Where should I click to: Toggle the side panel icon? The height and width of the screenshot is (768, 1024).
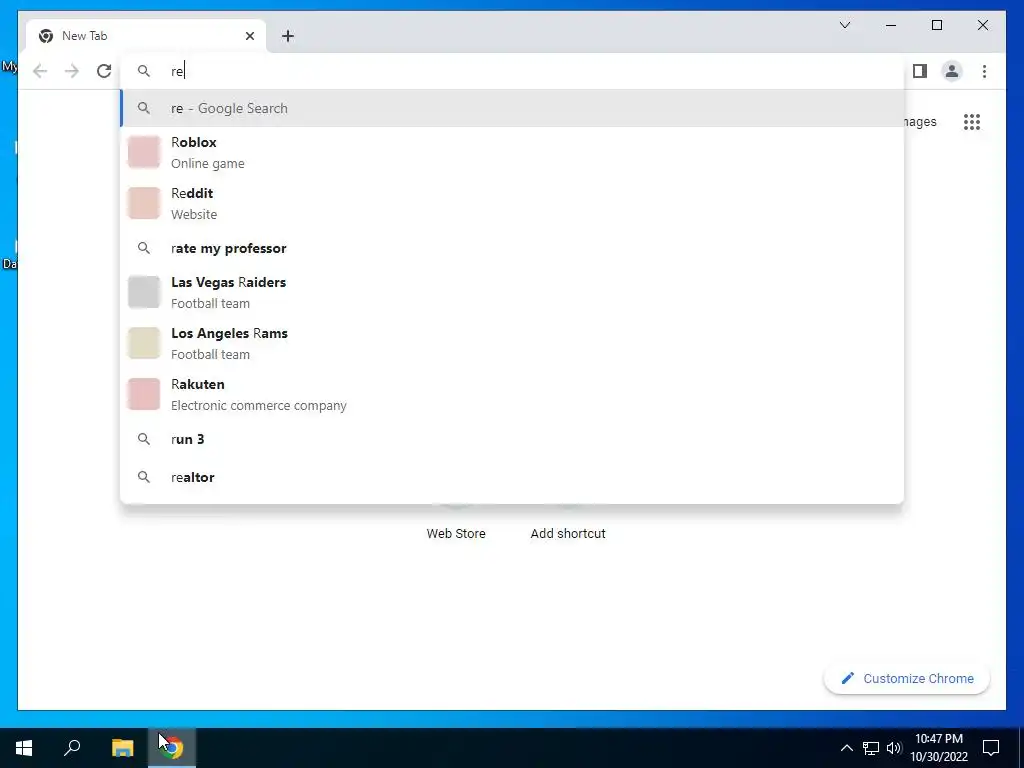click(920, 71)
